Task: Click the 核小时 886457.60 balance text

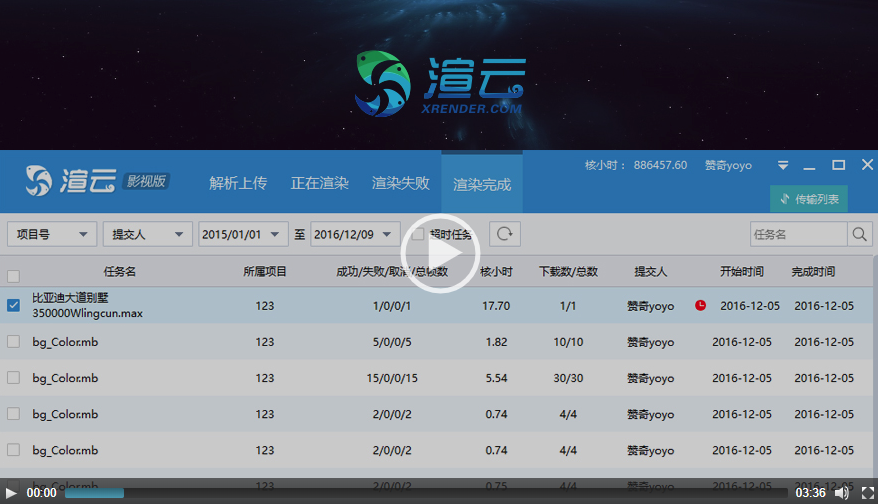Action: (636, 165)
